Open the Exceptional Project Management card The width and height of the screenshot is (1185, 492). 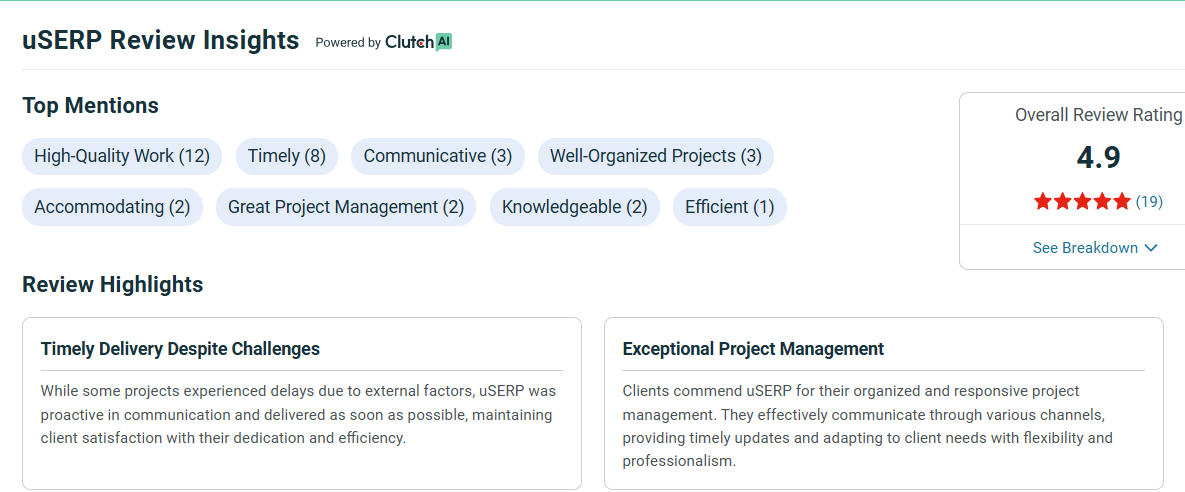883,403
